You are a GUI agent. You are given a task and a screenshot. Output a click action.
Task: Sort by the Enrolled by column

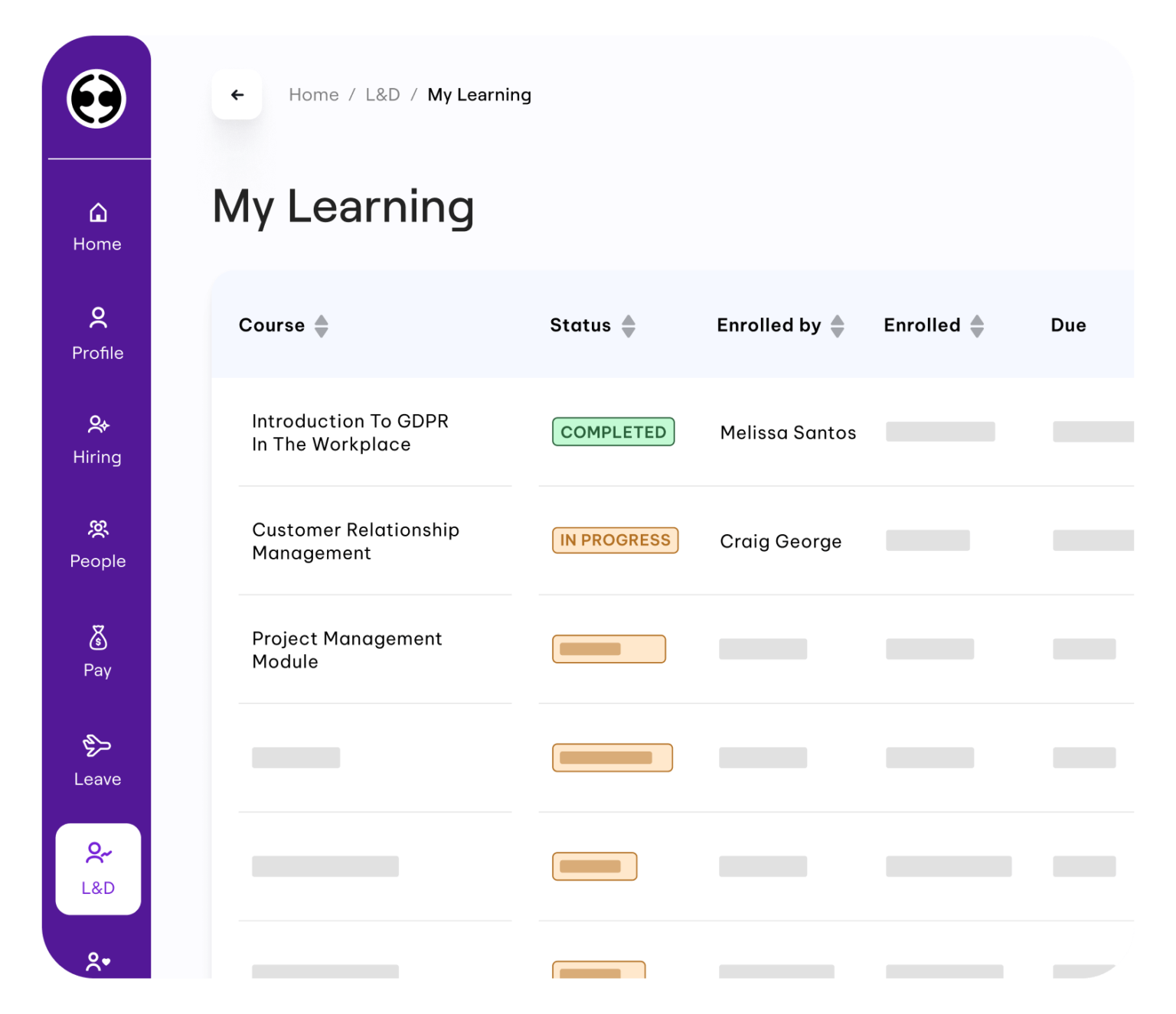tap(838, 325)
